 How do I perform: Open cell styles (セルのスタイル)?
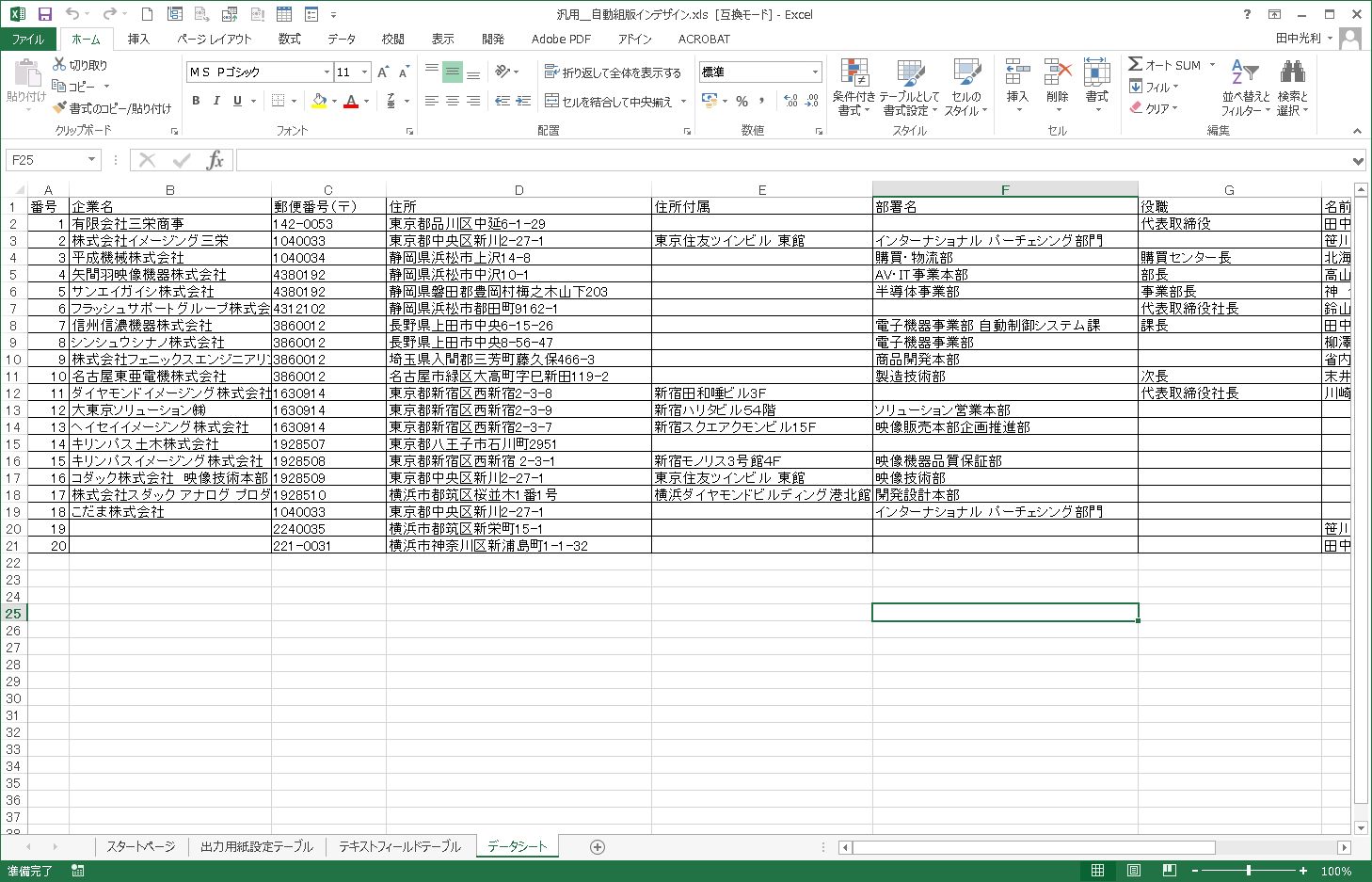pyautogui.click(x=965, y=87)
